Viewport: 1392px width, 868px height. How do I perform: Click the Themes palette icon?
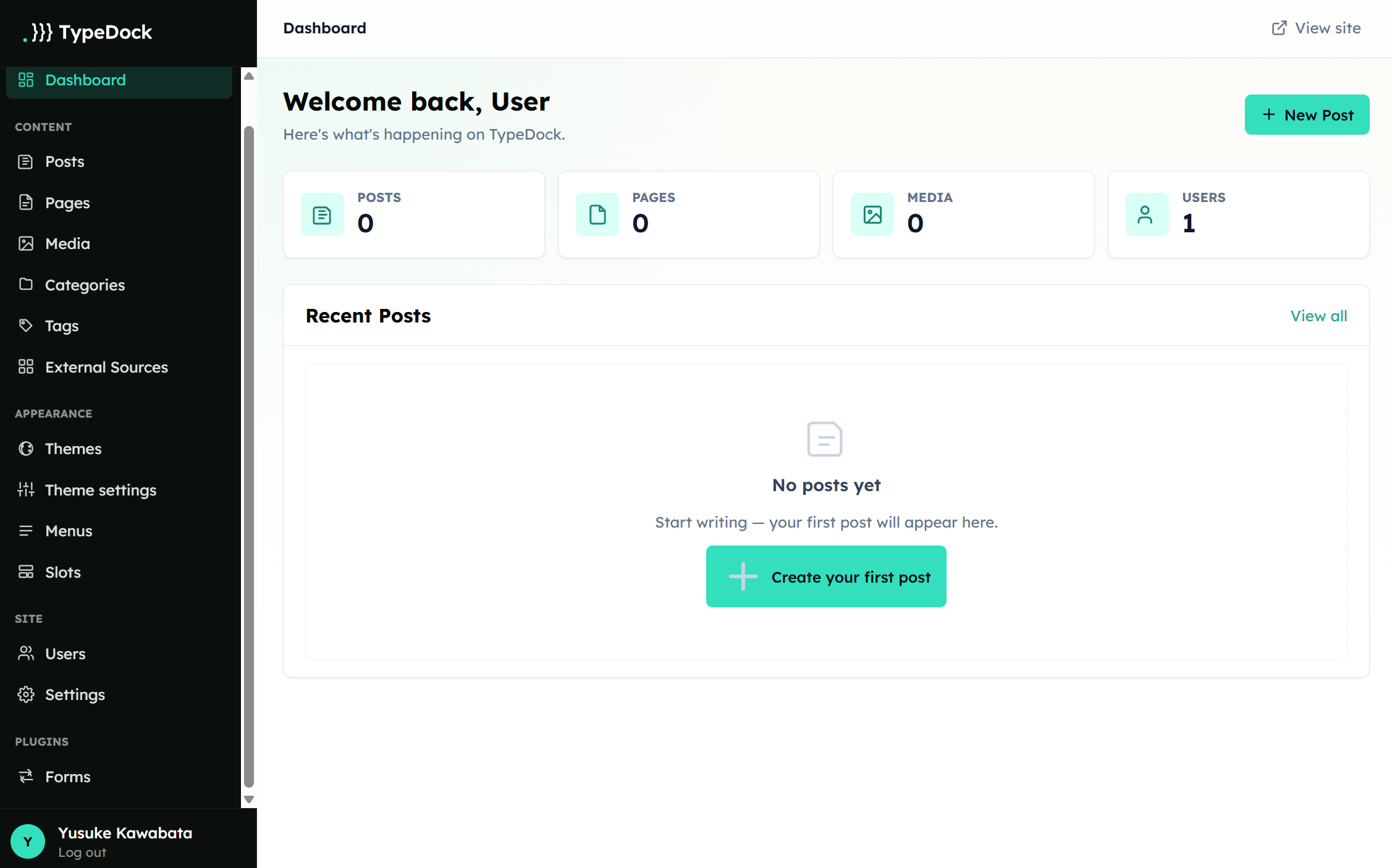point(26,449)
